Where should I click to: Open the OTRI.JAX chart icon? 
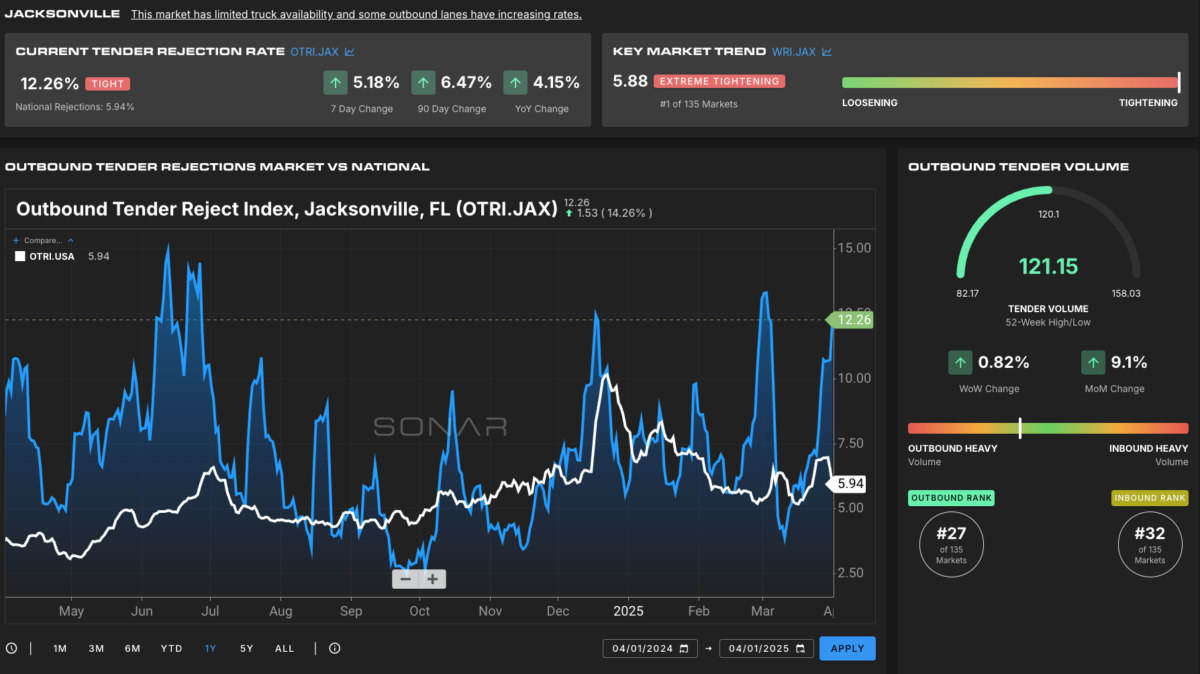click(349, 51)
